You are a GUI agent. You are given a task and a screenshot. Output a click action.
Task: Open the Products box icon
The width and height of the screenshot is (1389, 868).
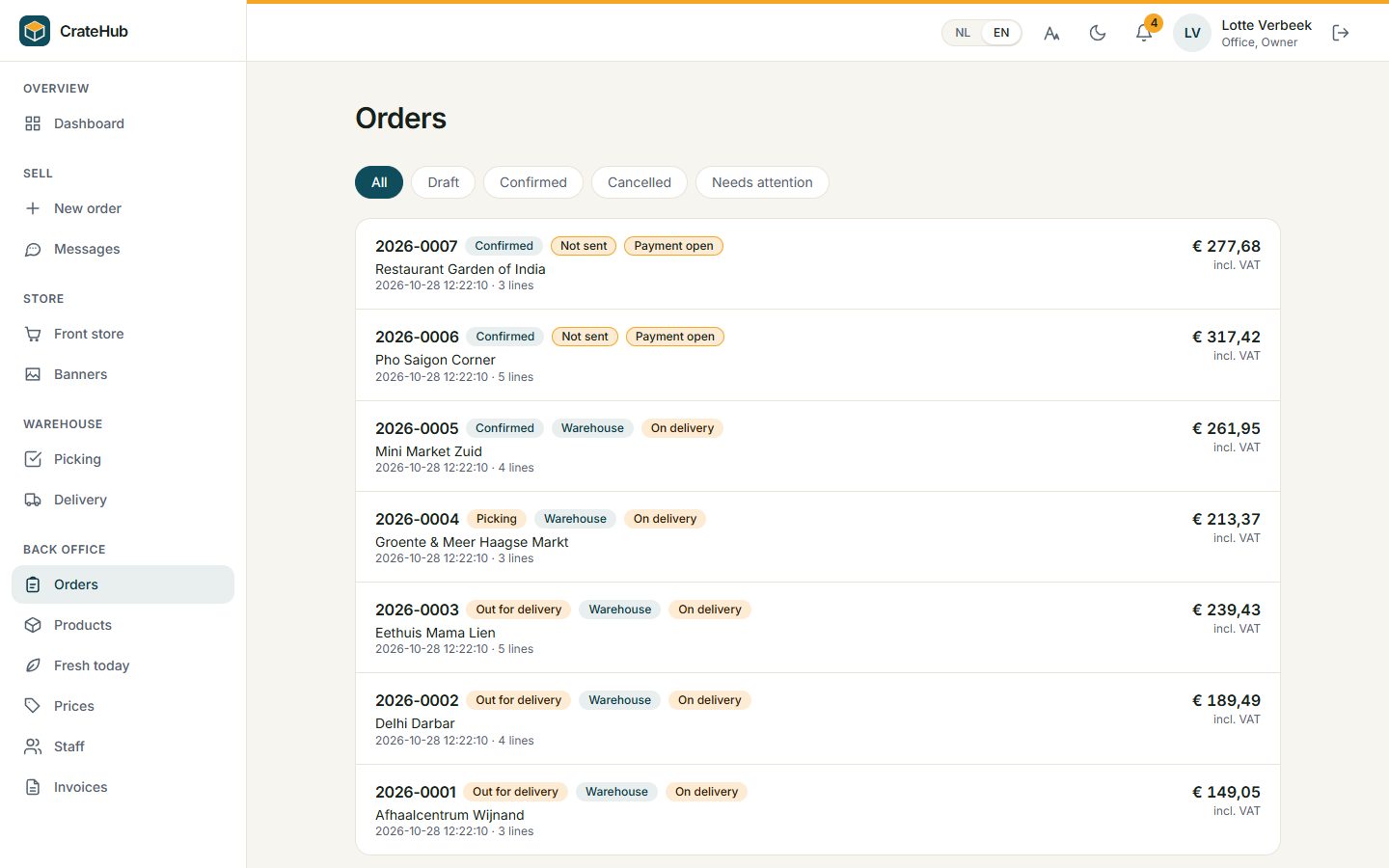click(33, 625)
